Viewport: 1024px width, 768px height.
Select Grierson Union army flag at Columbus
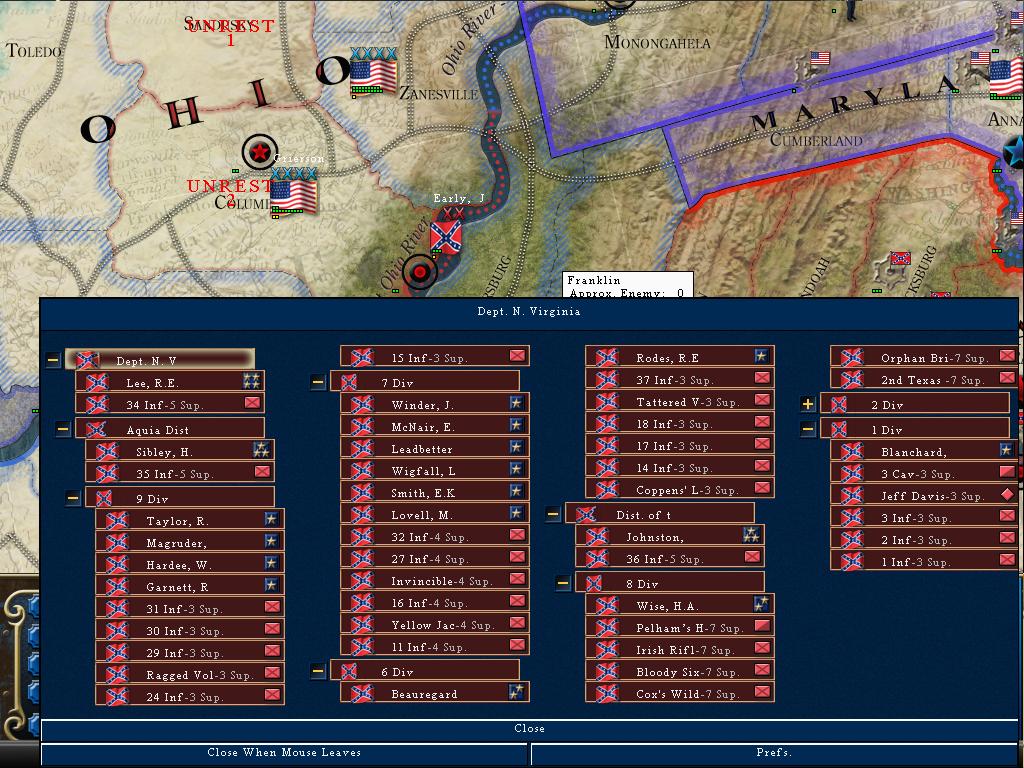point(293,196)
